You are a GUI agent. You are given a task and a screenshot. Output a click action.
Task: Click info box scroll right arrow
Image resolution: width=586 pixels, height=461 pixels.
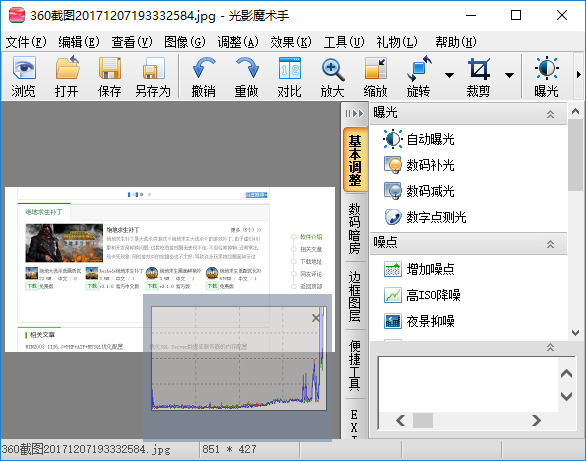click(x=536, y=420)
